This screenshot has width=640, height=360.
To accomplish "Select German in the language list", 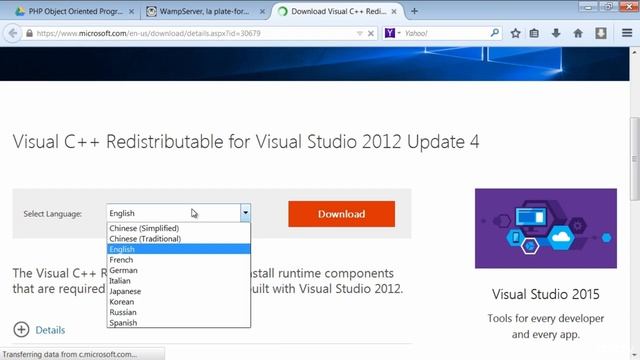I will 179,270.
